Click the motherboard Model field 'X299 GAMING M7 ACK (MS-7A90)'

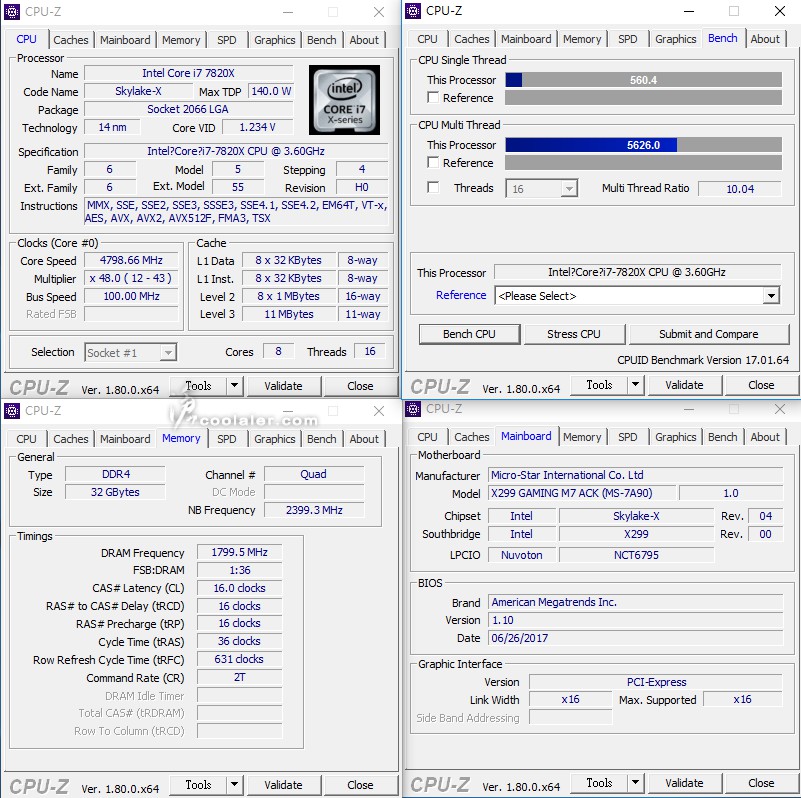[582, 493]
